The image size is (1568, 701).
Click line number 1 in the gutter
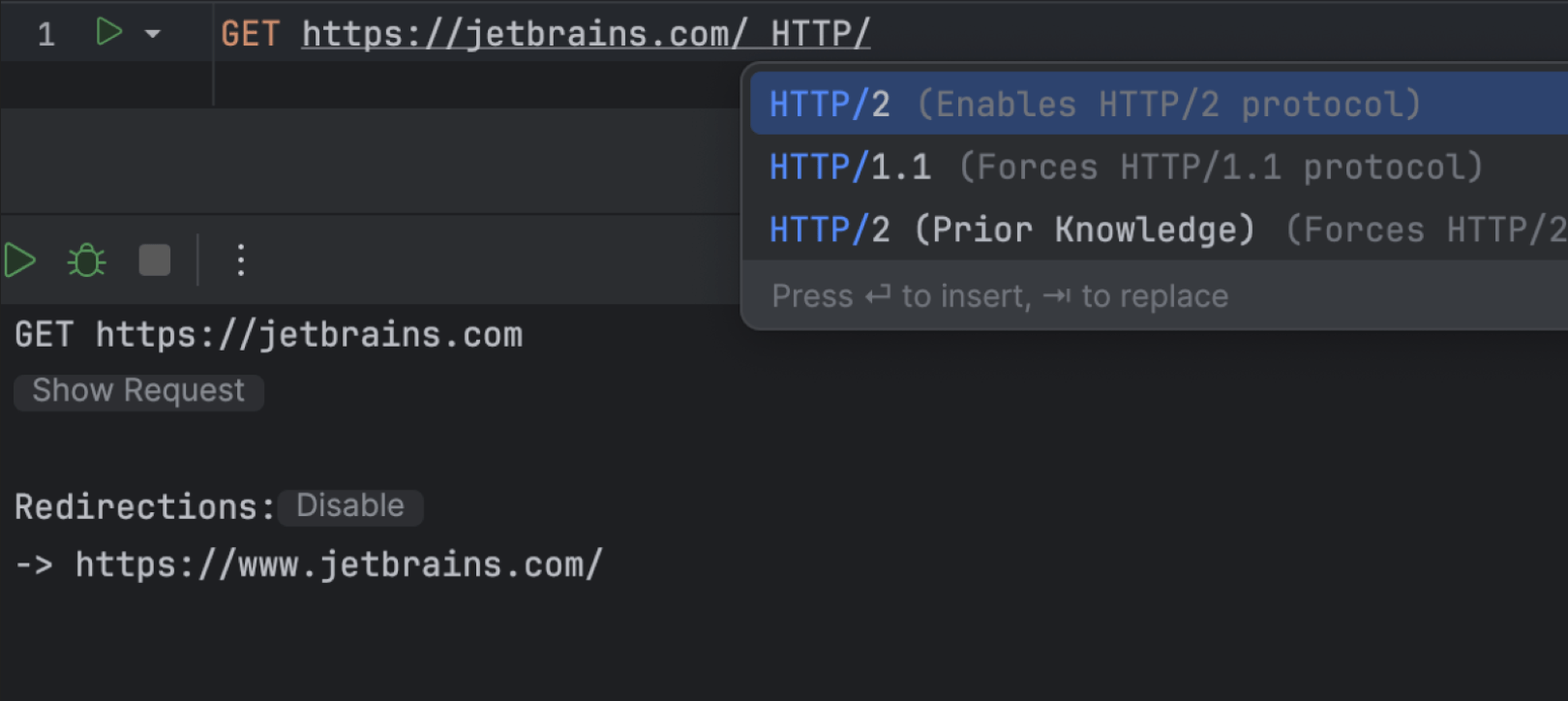click(x=45, y=35)
